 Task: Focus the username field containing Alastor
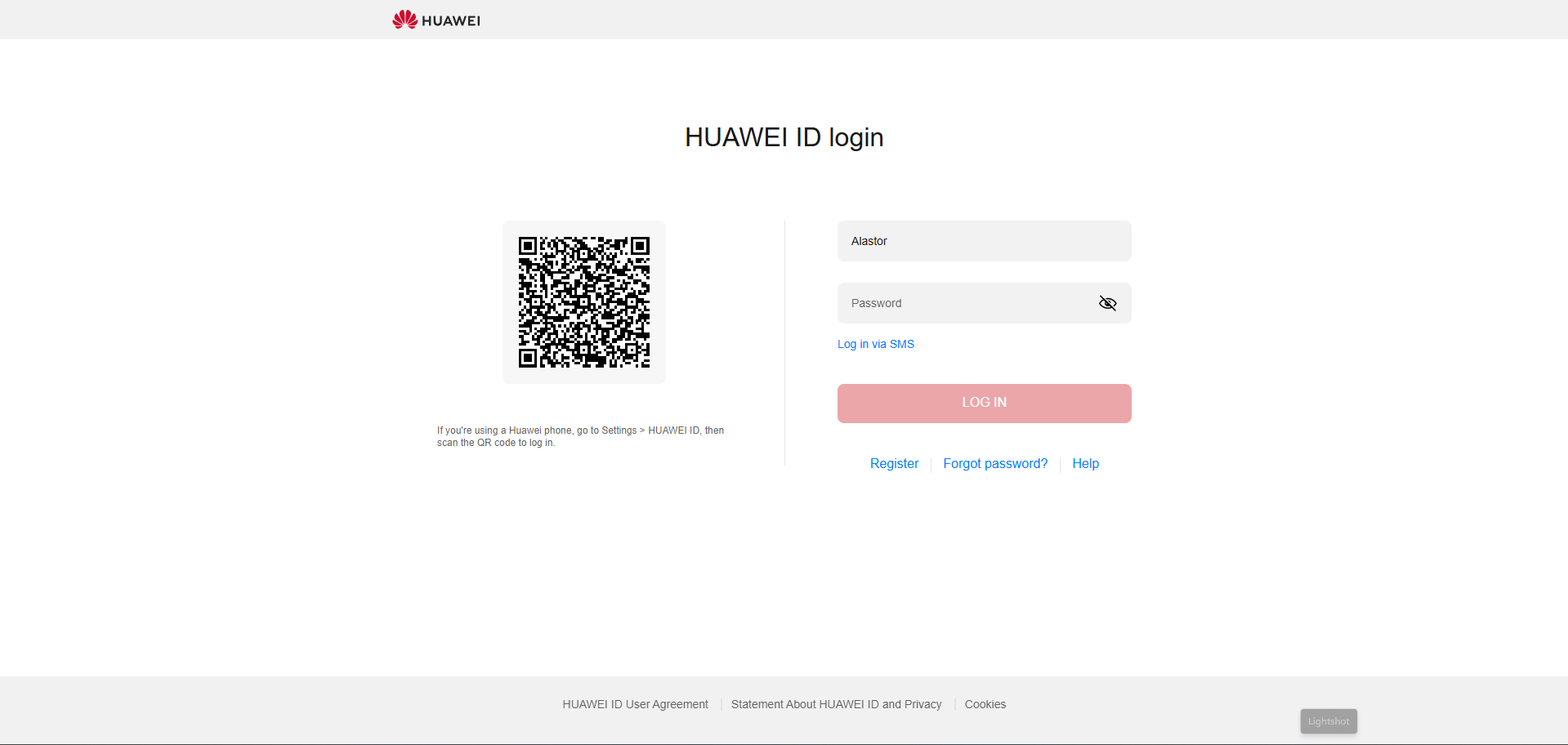point(984,241)
